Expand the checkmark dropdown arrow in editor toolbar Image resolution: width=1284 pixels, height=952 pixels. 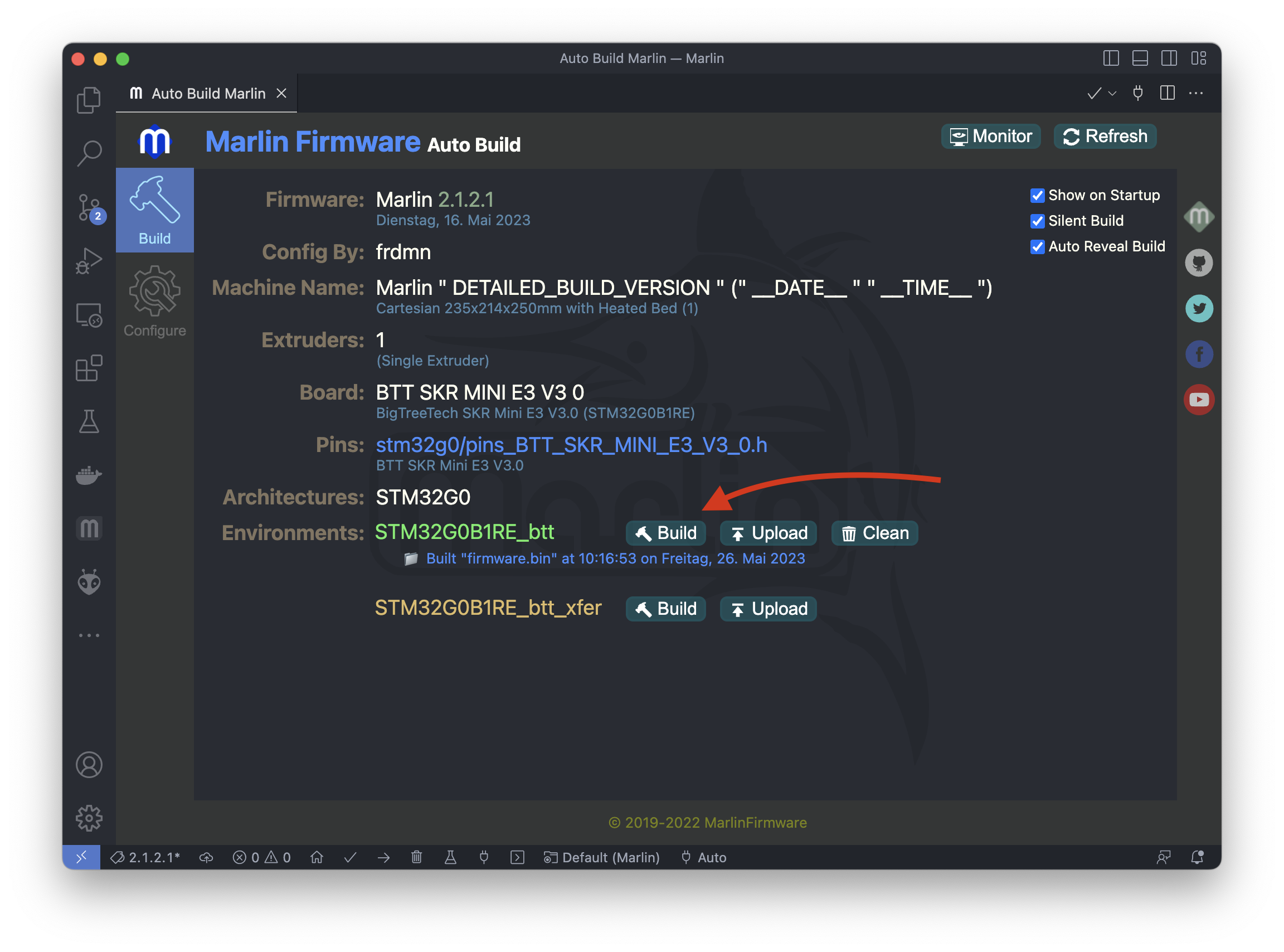[1112, 93]
